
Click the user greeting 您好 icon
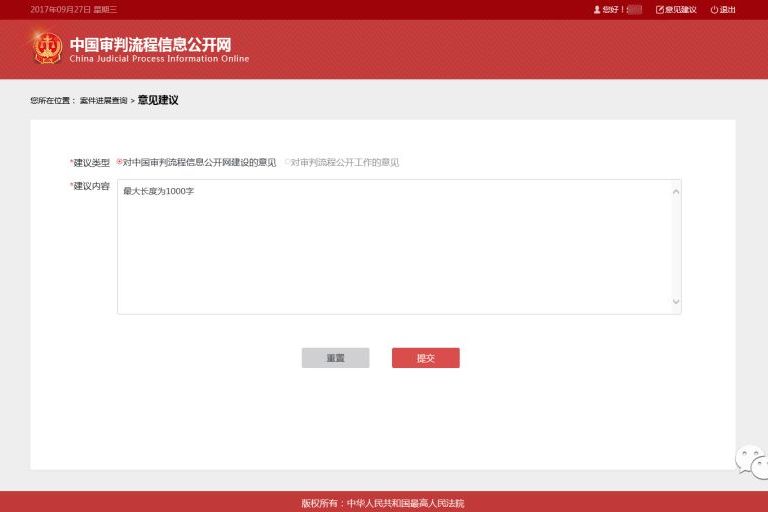click(597, 10)
